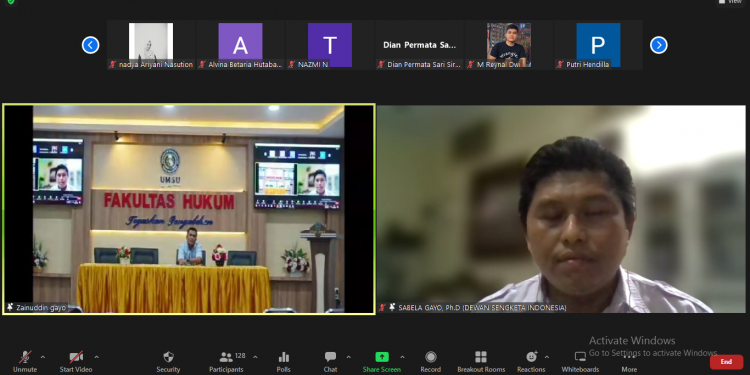Start Video camera button
This screenshot has width=750, height=375.
point(76,361)
